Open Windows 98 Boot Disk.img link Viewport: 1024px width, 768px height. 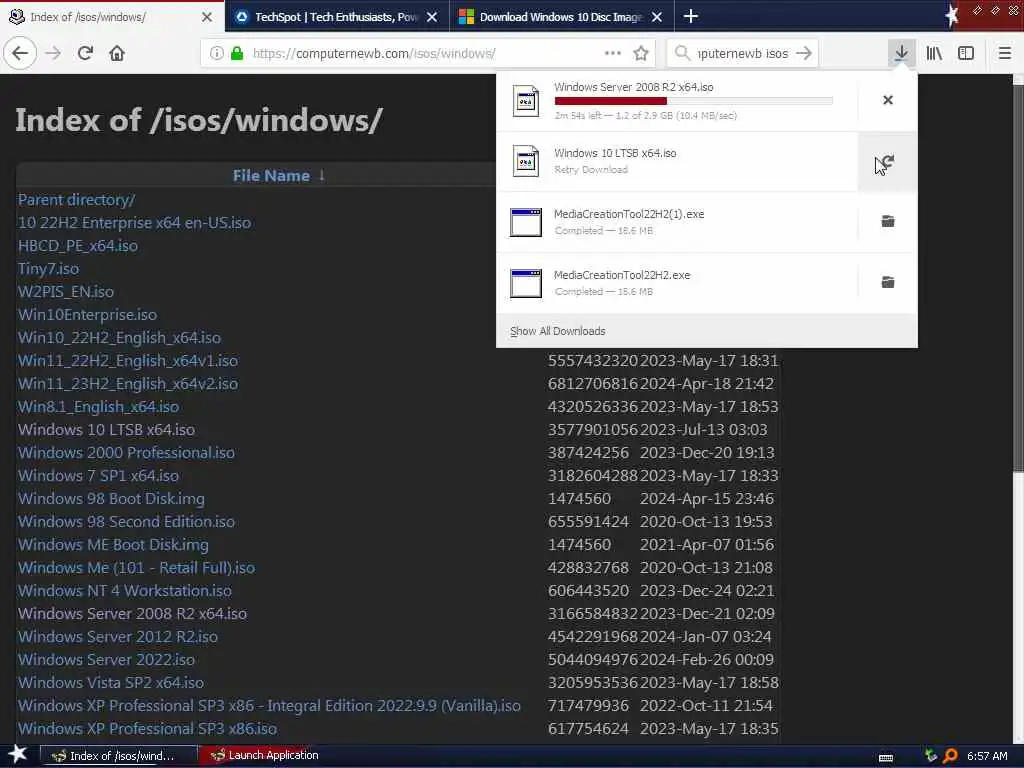click(111, 498)
